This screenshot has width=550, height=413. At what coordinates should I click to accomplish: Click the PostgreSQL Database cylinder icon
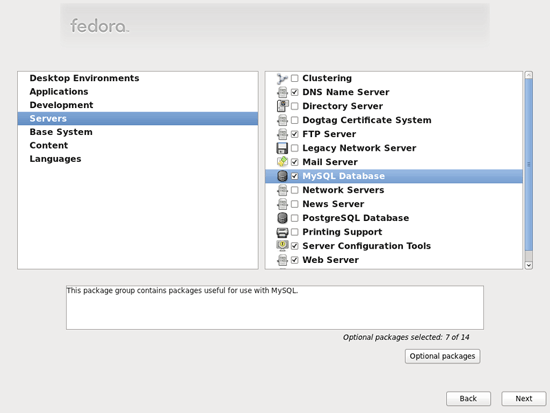[282, 218]
